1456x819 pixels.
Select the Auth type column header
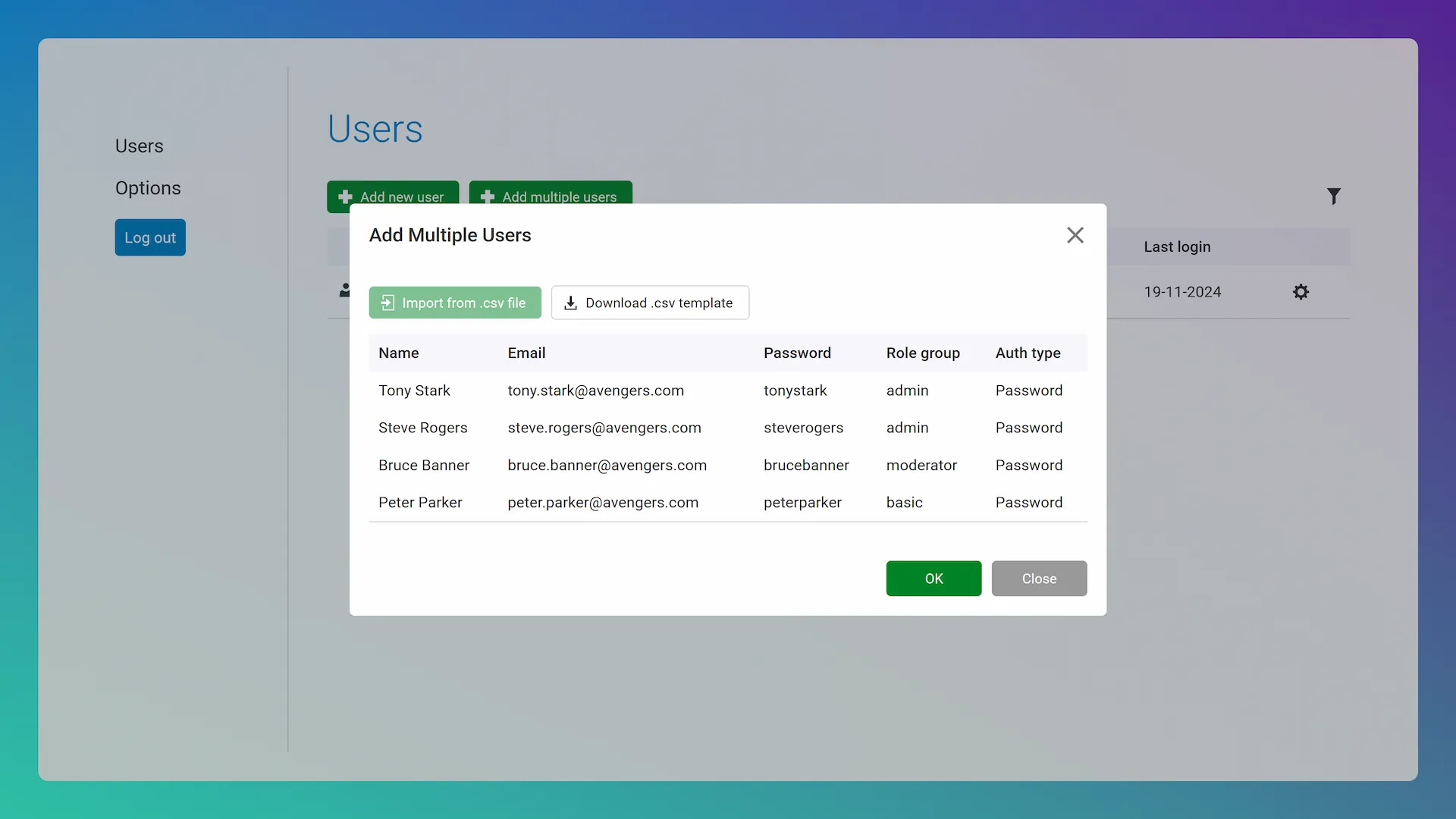(1028, 353)
